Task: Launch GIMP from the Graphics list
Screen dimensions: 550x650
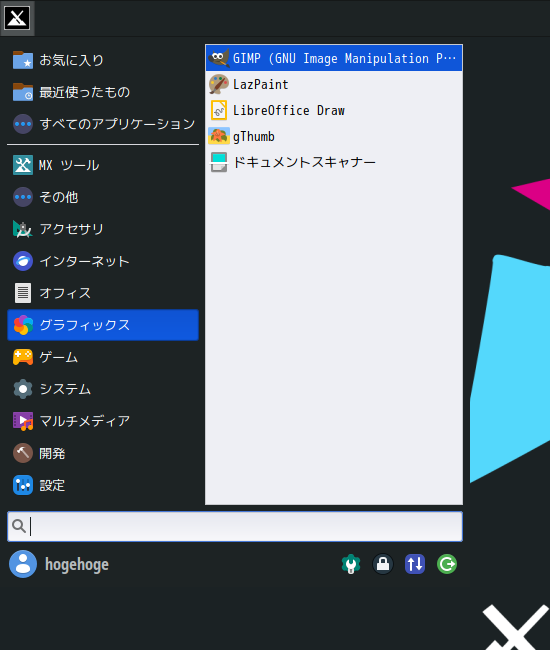Action: (x=334, y=58)
